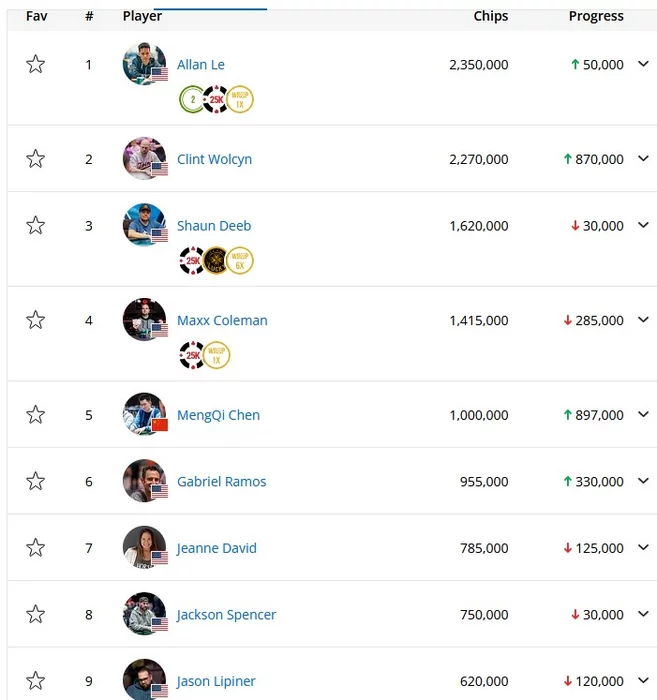Click Shaun Deeb's WSOP 6X bracelet badge
Image resolution: width=657 pixels, height=700 pixels.
point(240,261)
